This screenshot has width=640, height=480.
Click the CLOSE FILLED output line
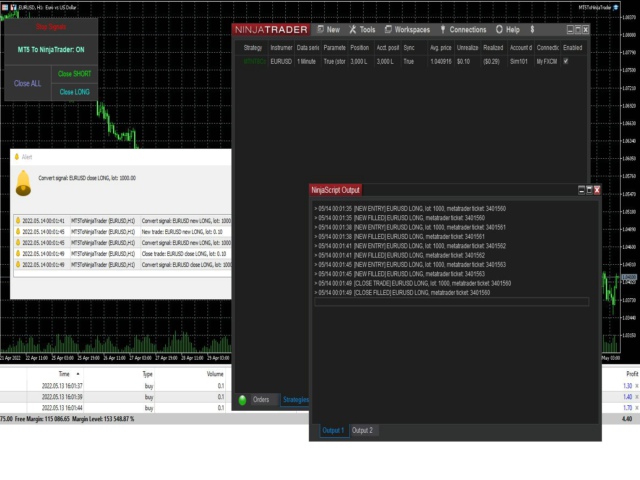point(402,293)
